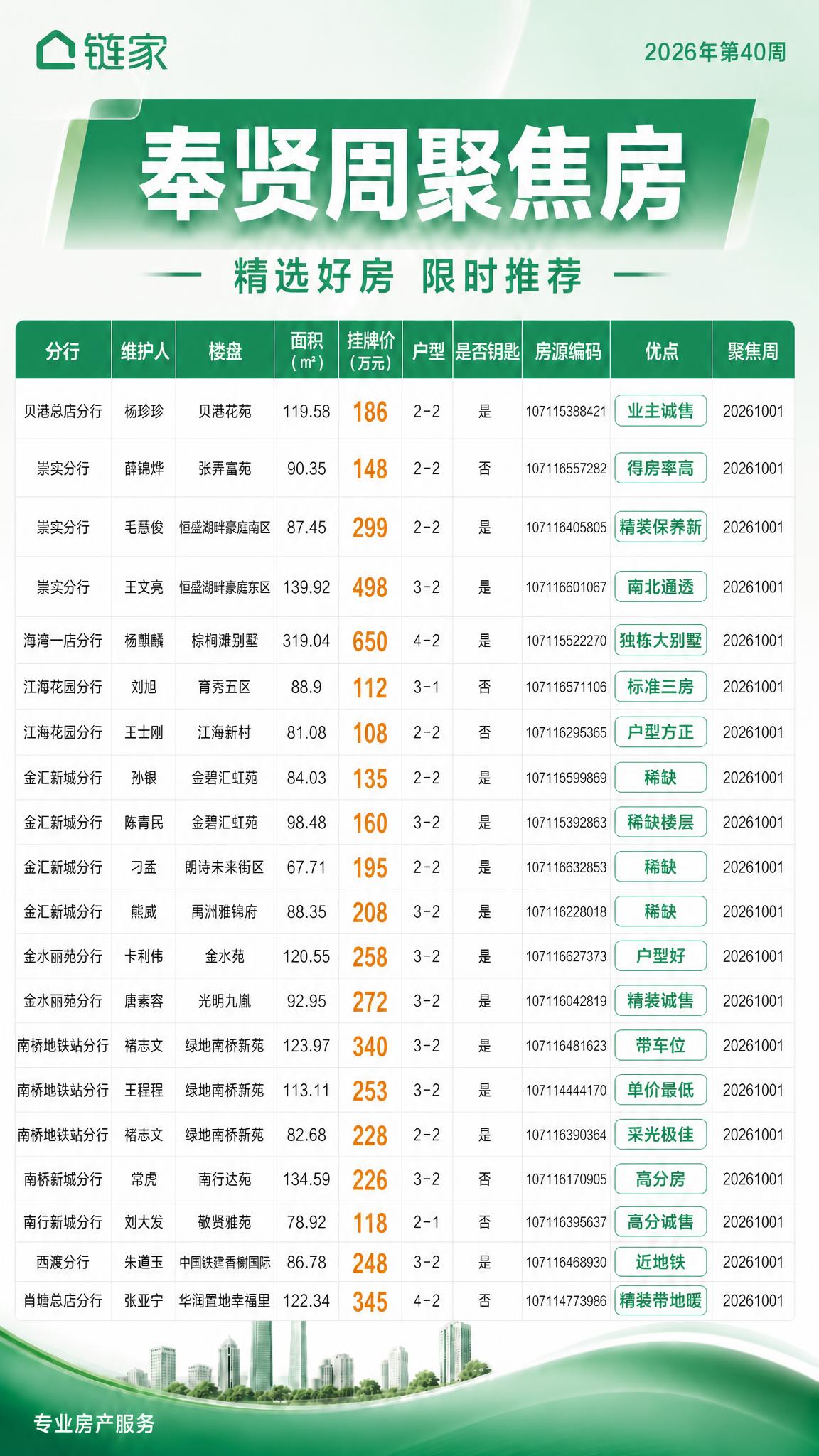This screenshot has width=819, height=1456.
Task: Click the 精装诚售 tag
Action: [x=660, y=1000]
